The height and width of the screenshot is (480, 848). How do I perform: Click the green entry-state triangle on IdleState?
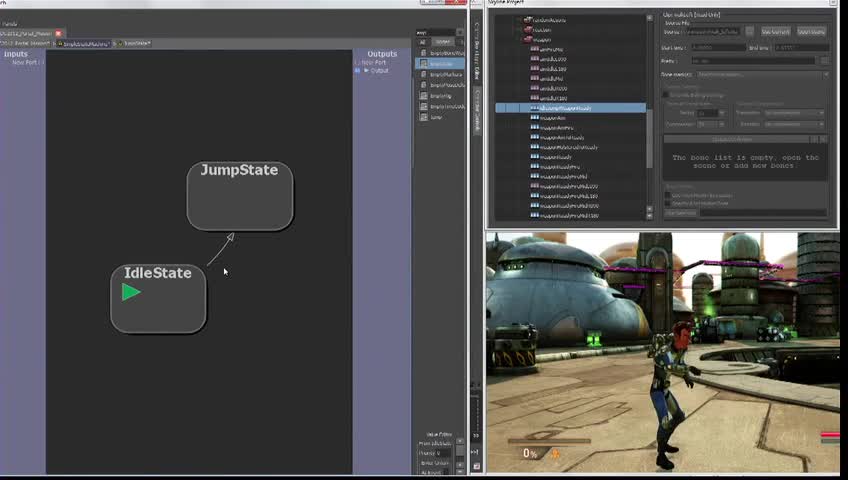tap(131, 292)
